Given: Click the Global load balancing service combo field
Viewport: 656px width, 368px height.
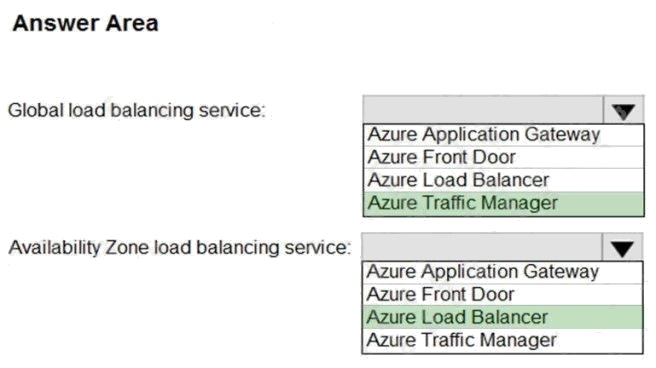Looking at the screenshot, I should (x=483, y=110).
